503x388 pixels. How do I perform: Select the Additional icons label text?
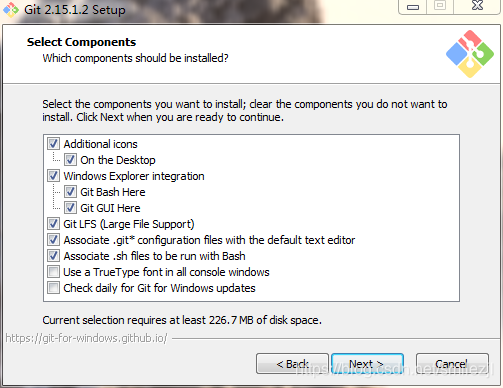100,144
